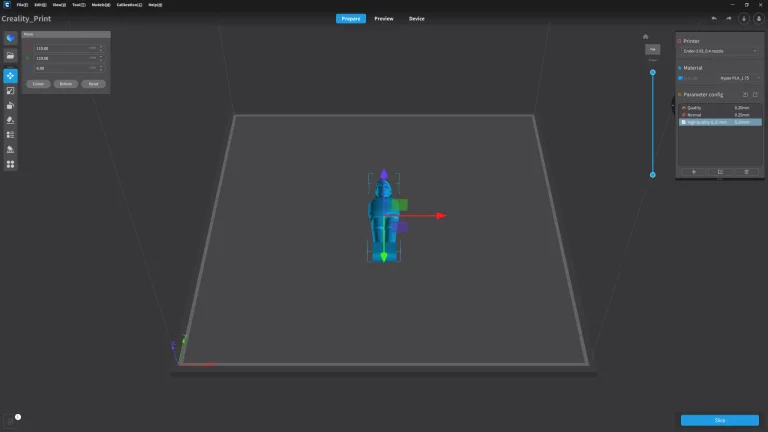This screenshot has width=768, height=432.
Task: Reset view with the home icon
Action: point(646,37)
